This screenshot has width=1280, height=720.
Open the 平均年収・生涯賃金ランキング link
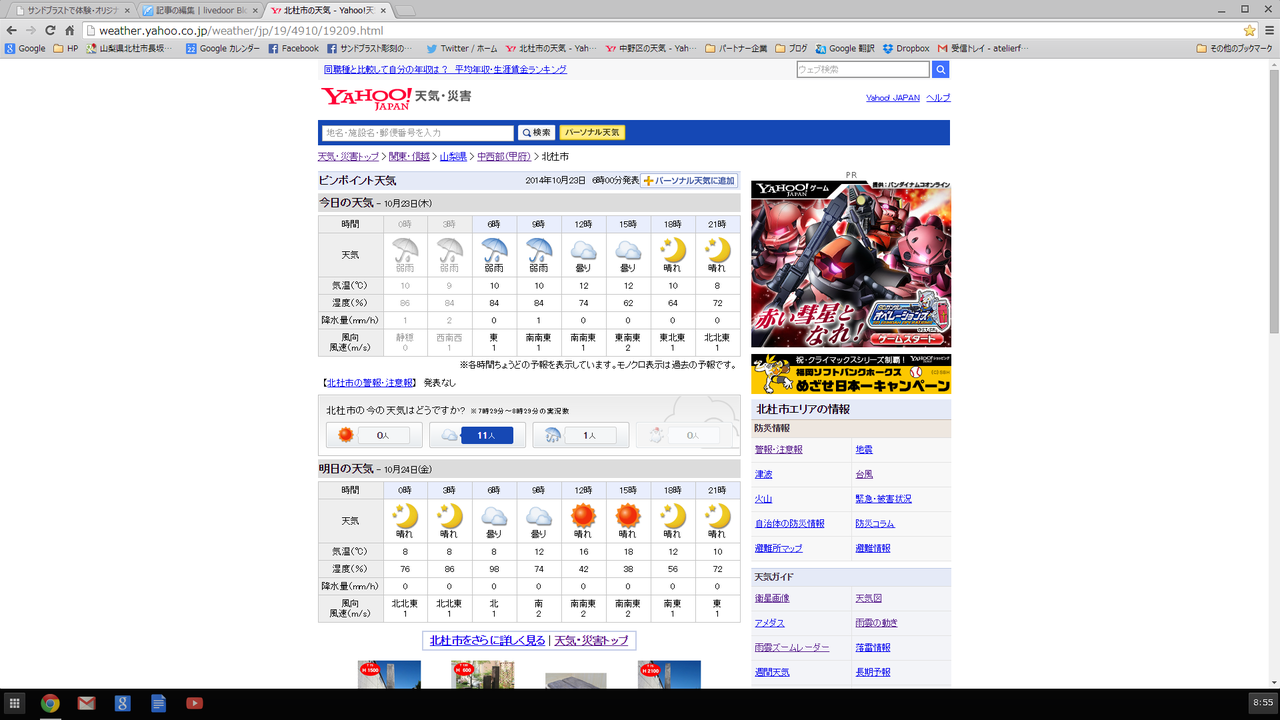tap(510, 70)
